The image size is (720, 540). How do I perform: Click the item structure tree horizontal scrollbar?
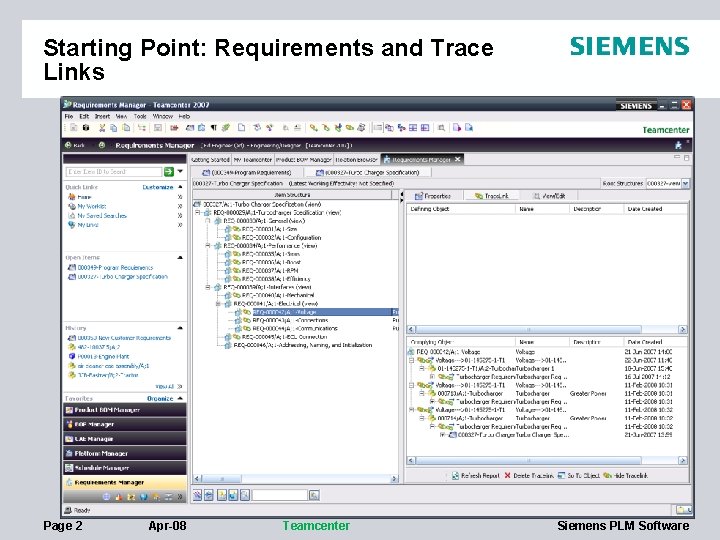tap(296, 478)
